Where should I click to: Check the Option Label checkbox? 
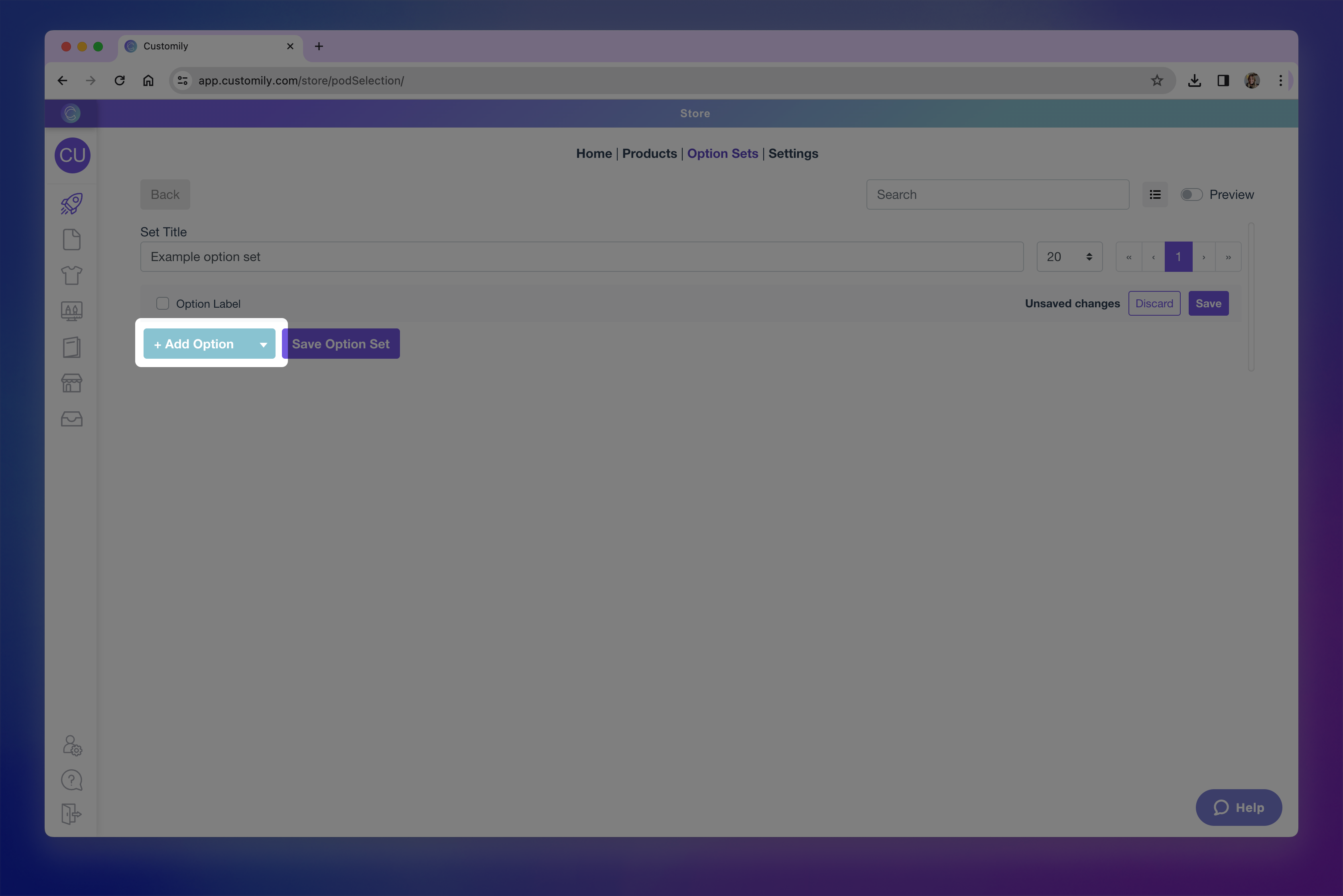(162, 303)
